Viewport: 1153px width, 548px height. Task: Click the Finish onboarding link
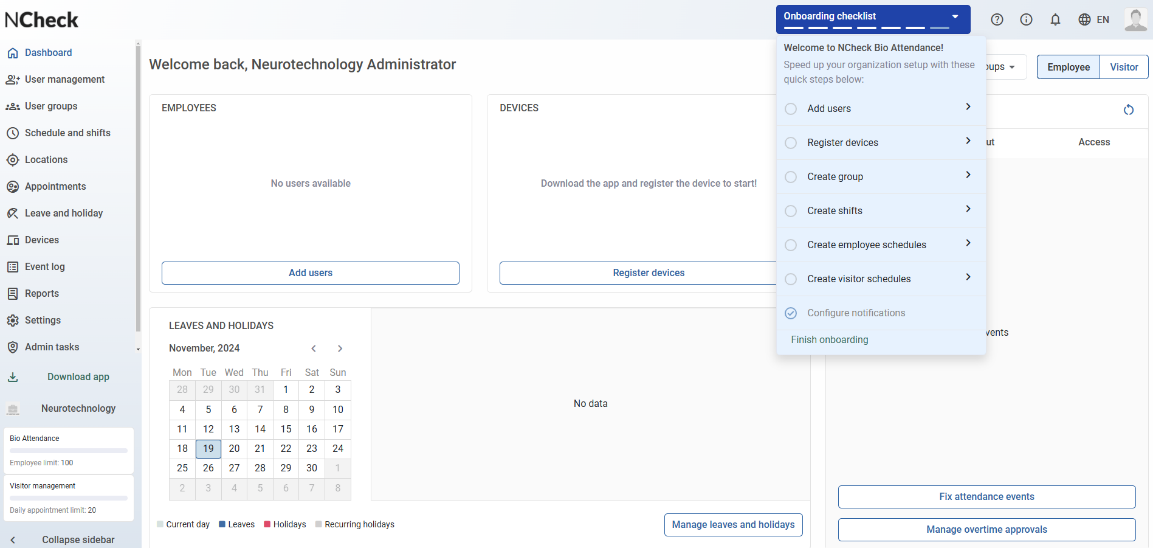[829, 340]
